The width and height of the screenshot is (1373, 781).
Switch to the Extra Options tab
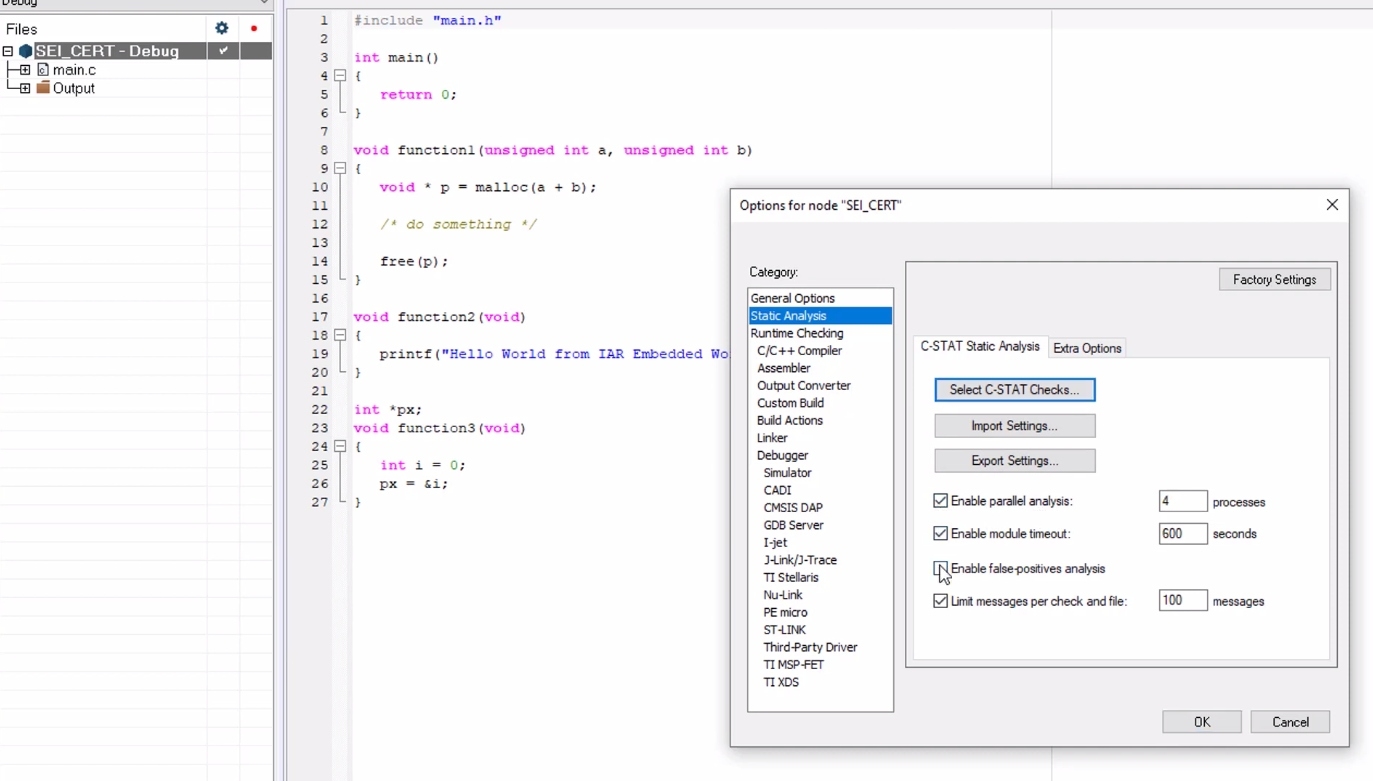click(x=1087, y=348)
